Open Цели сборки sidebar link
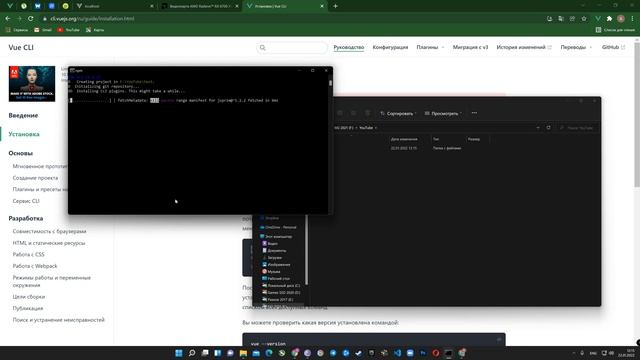640x360 pixels. (29, 297)
